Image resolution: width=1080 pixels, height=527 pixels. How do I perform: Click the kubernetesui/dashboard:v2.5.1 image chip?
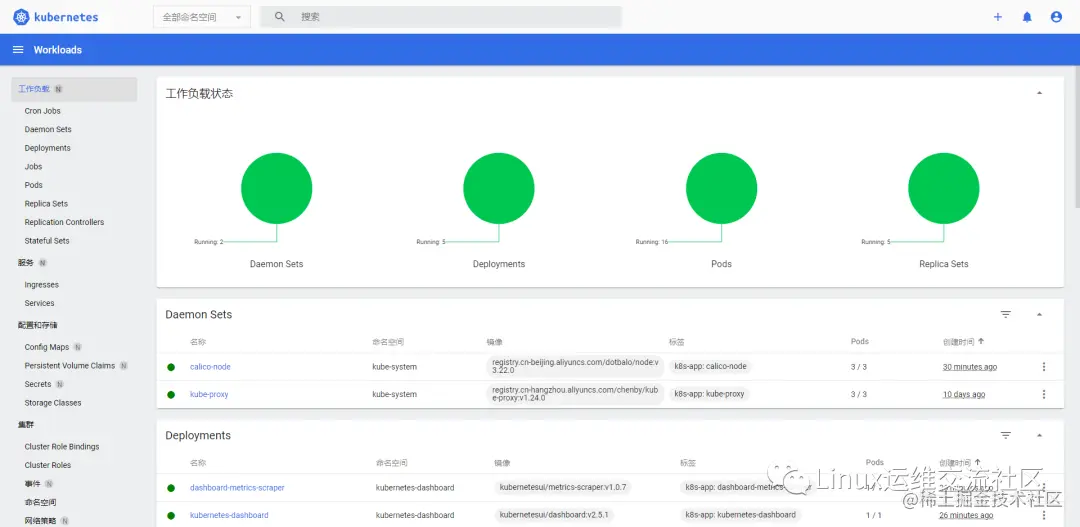(553, 515)
